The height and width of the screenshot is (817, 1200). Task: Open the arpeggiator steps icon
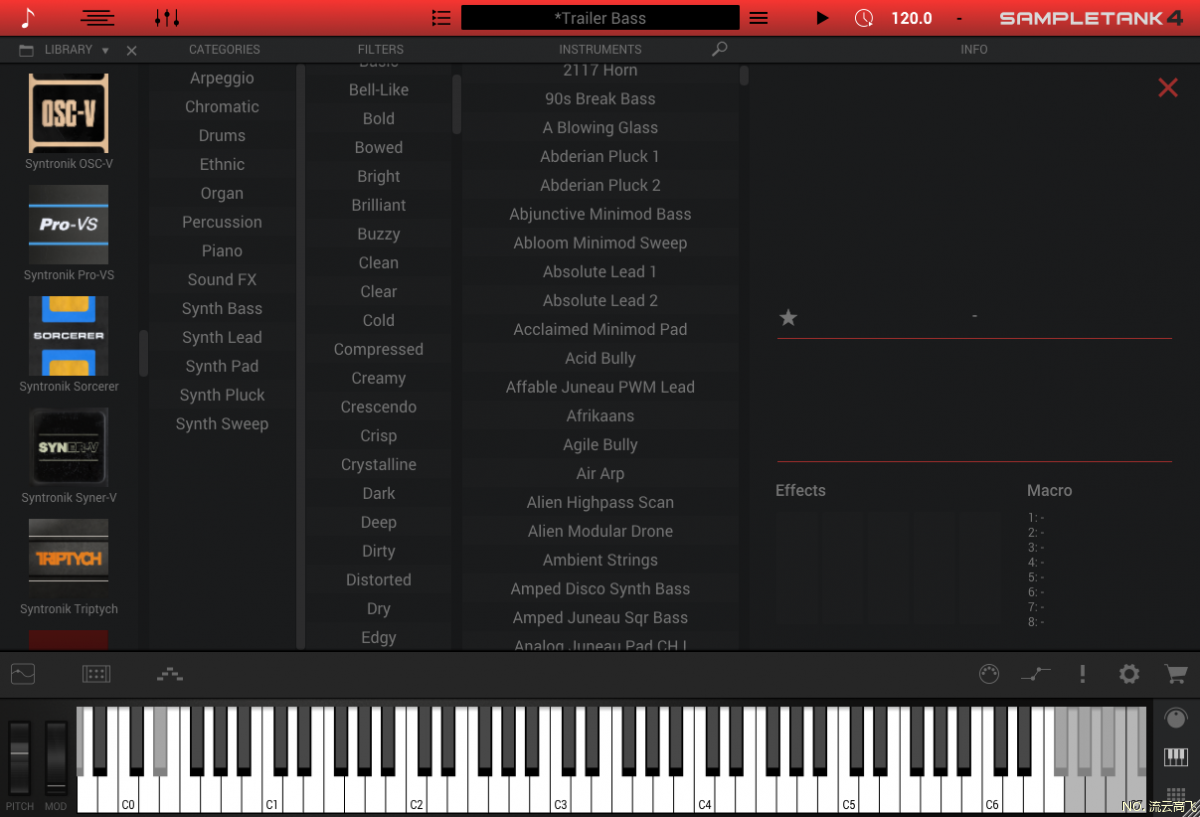pos(170,674)
